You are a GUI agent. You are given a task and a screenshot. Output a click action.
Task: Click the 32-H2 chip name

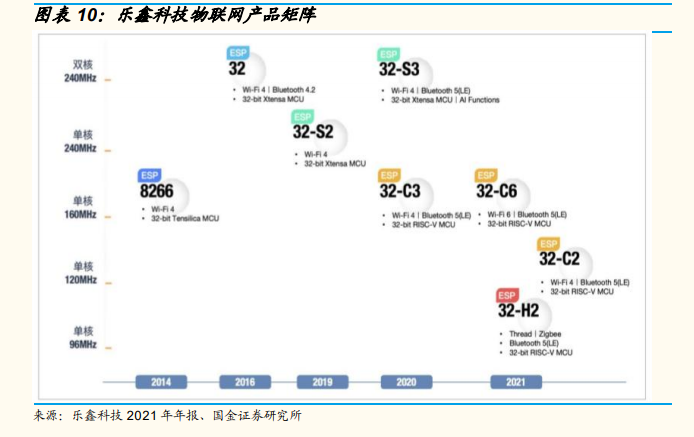(x=518, y=310)
